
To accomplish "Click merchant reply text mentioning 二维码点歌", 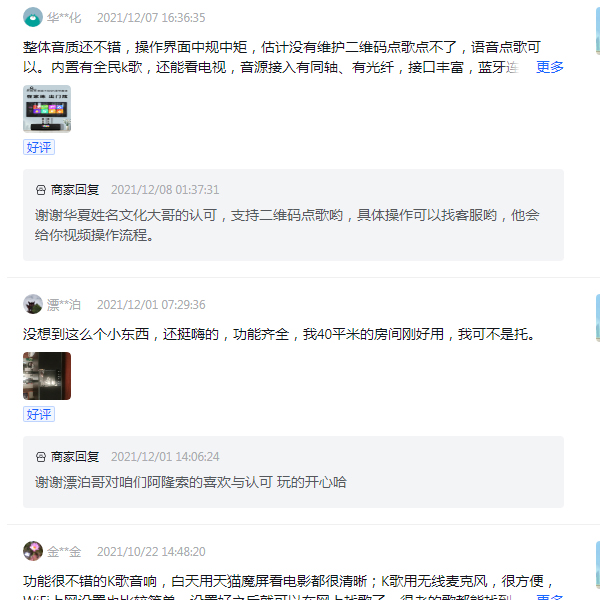I will pos(287,225).
